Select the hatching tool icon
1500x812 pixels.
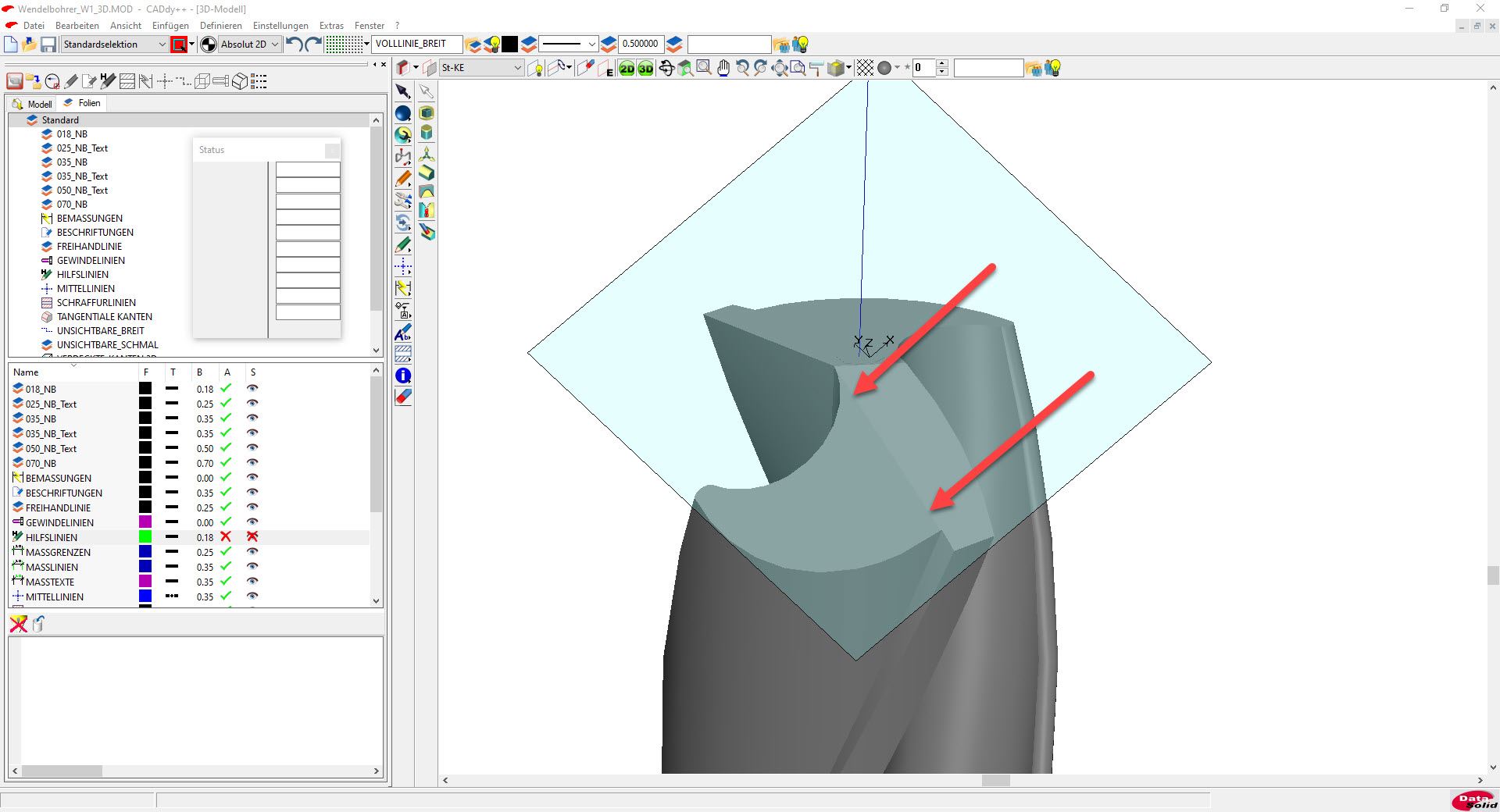[x=403, y=354]
